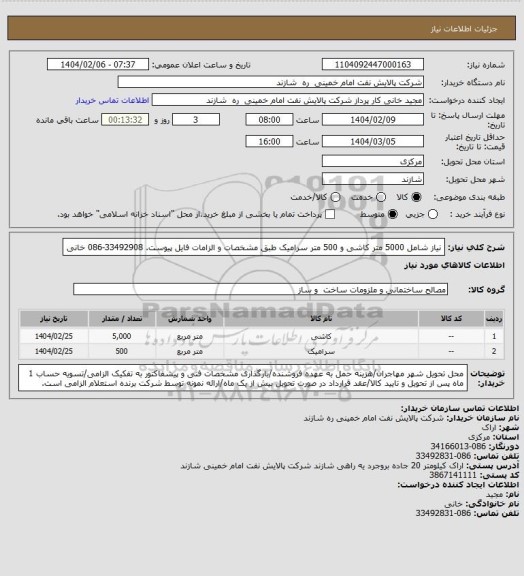Click the تعداد / مقدار column header
Image resolution: width=524 pixels, height=576 pixels.
tap(122, 319)
